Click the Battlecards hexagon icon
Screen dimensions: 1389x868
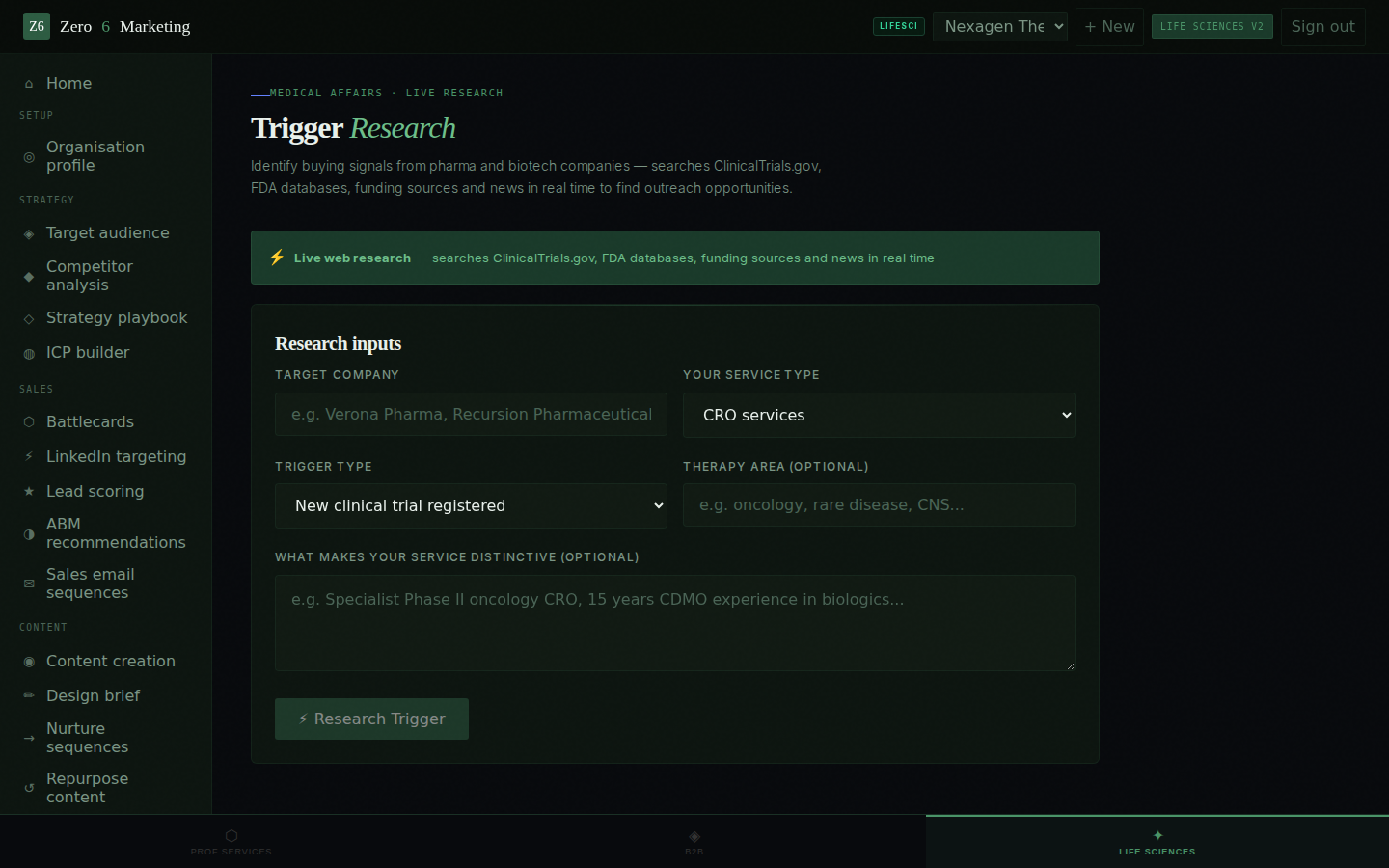pos(29,422)
